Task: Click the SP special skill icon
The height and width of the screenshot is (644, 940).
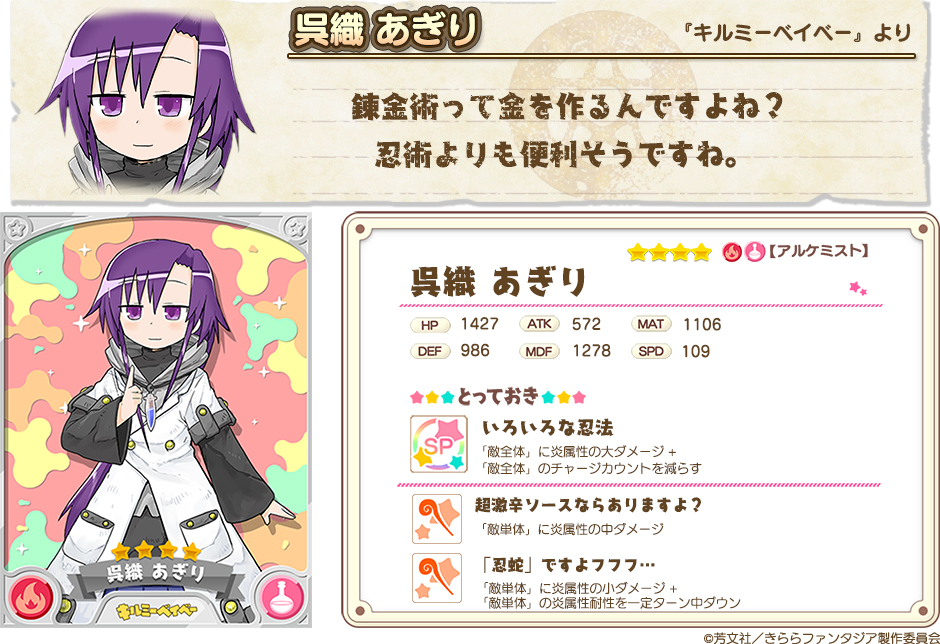Action: [x=438, y=444]
